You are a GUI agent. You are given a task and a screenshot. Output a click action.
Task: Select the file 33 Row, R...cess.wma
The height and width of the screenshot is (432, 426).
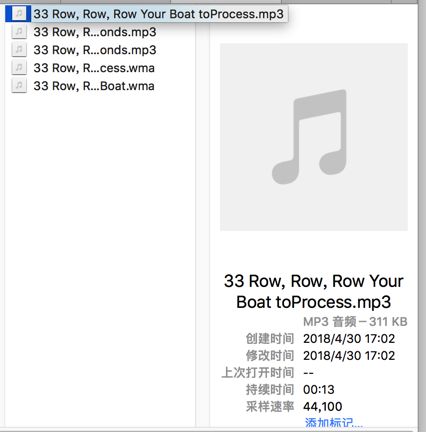point(94,68)
